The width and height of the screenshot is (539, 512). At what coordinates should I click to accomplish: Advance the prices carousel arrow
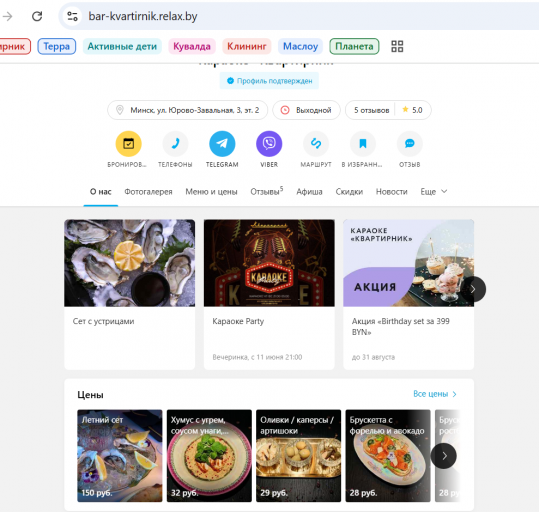coord(443,456)
